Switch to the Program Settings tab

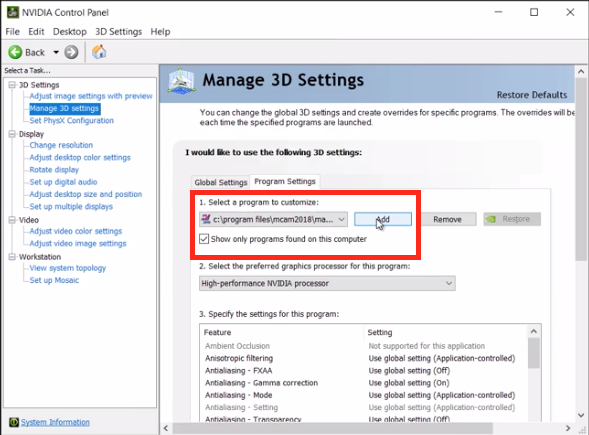(285, 181)
